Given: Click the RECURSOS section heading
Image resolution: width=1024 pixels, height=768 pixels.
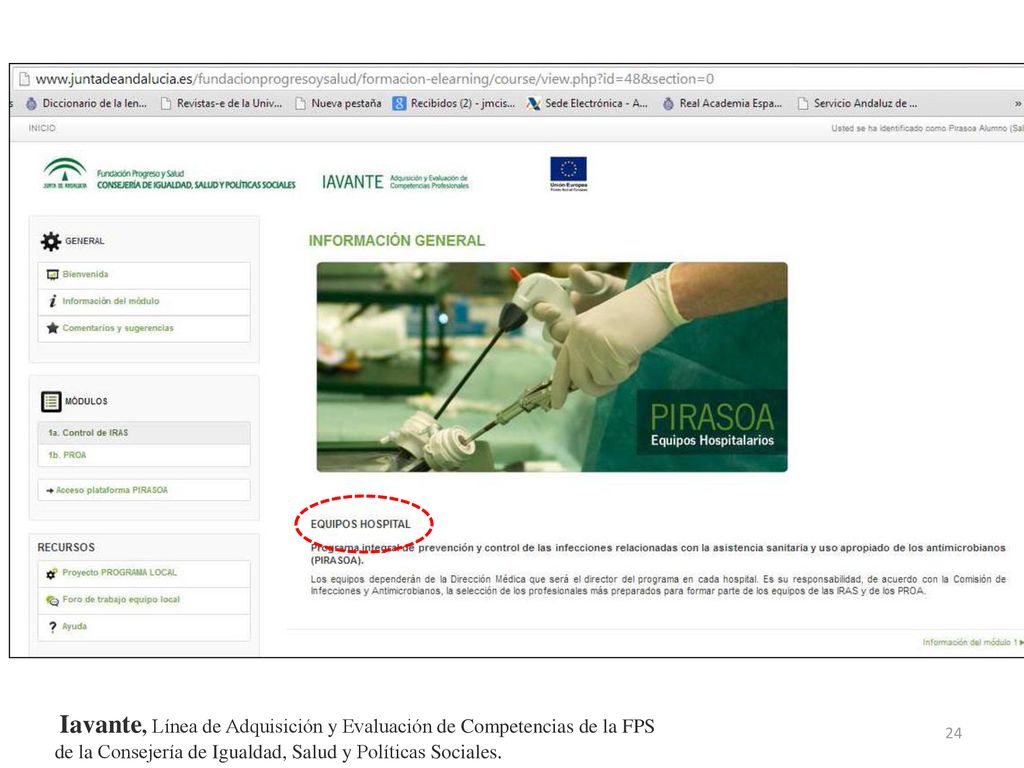Looking at the screenshot, I should coord(66,547).
